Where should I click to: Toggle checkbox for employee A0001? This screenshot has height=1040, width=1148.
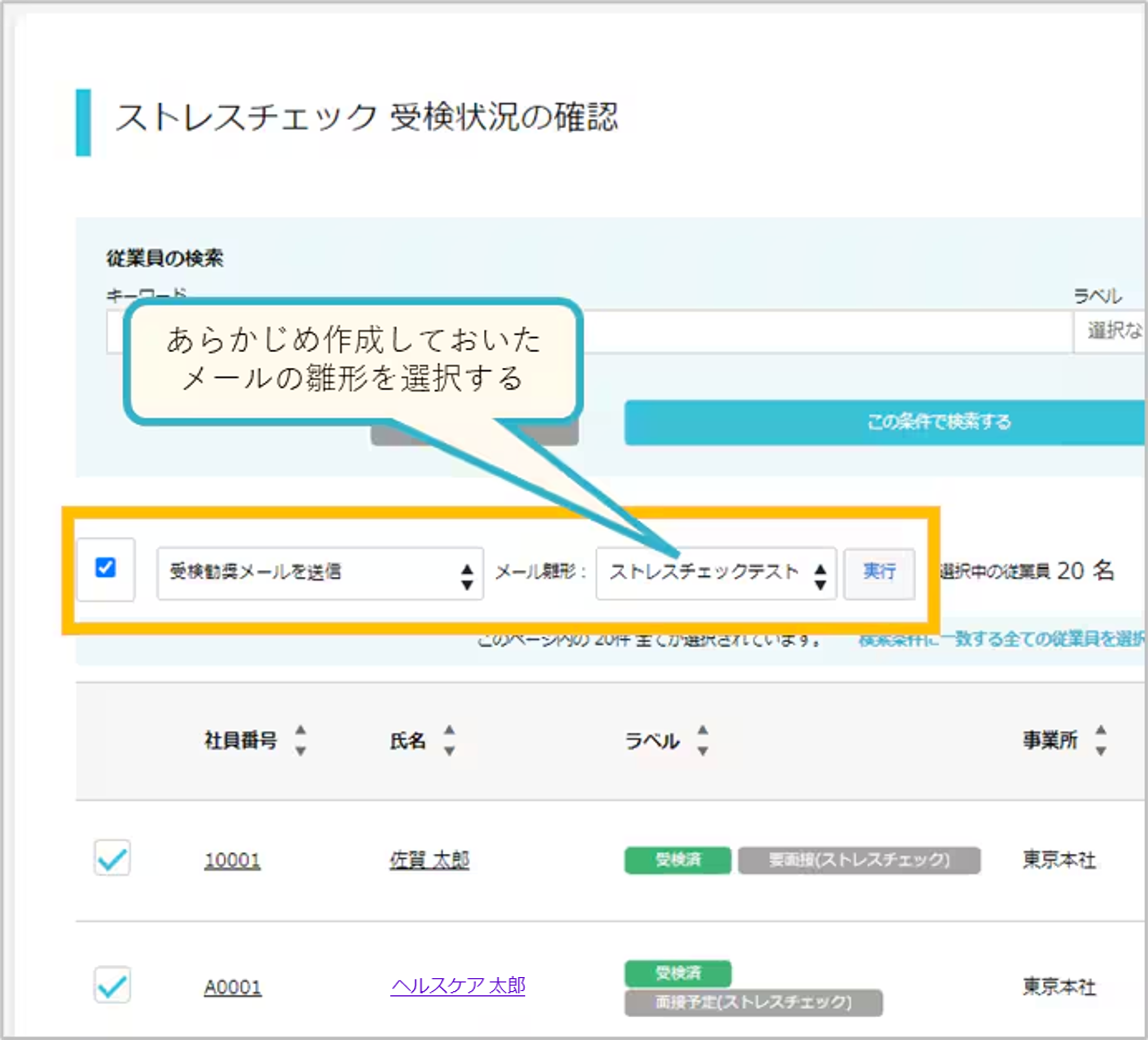click(x=112, y=985)
